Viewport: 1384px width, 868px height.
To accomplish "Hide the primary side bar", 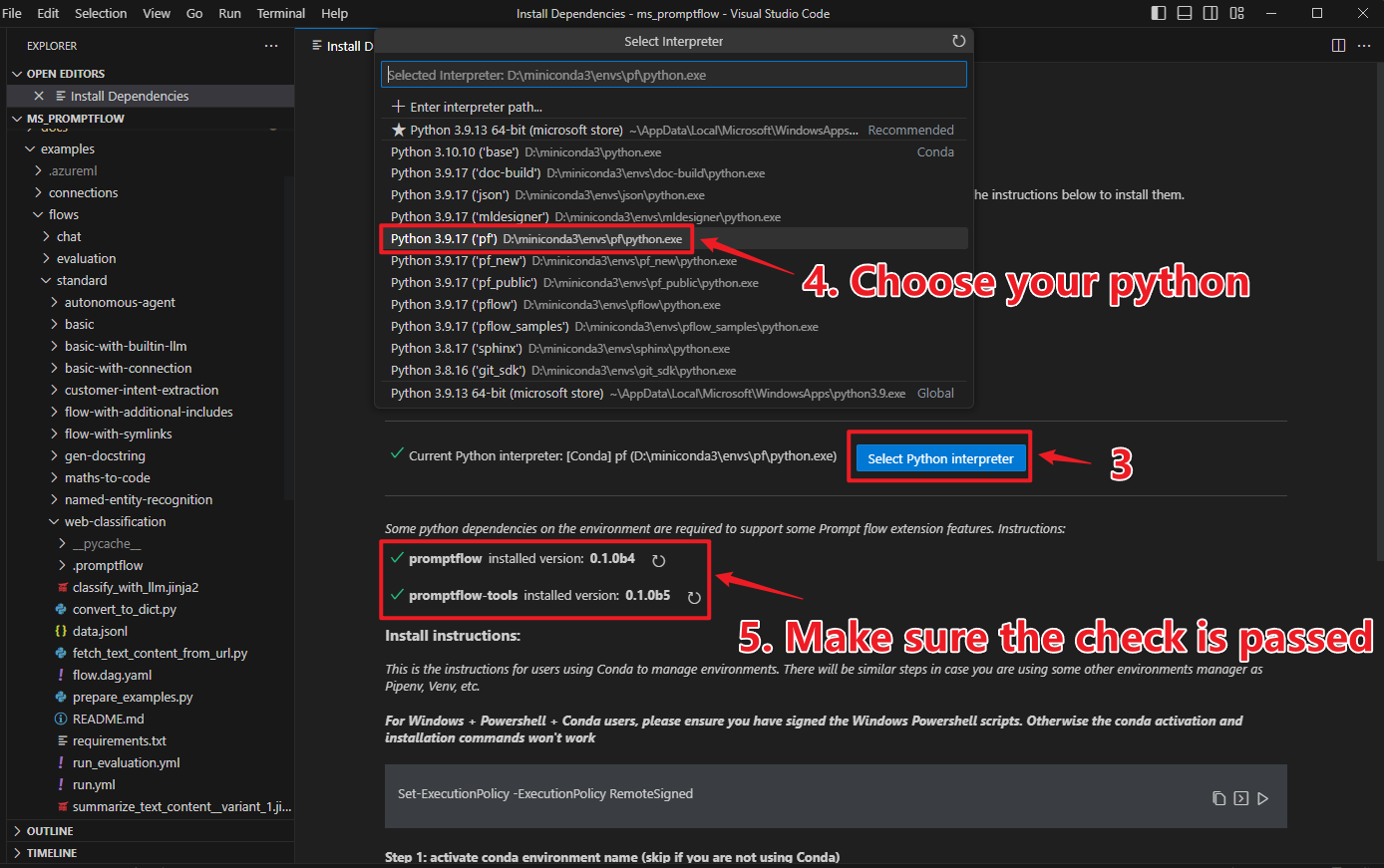I will tap(1157, 13).
